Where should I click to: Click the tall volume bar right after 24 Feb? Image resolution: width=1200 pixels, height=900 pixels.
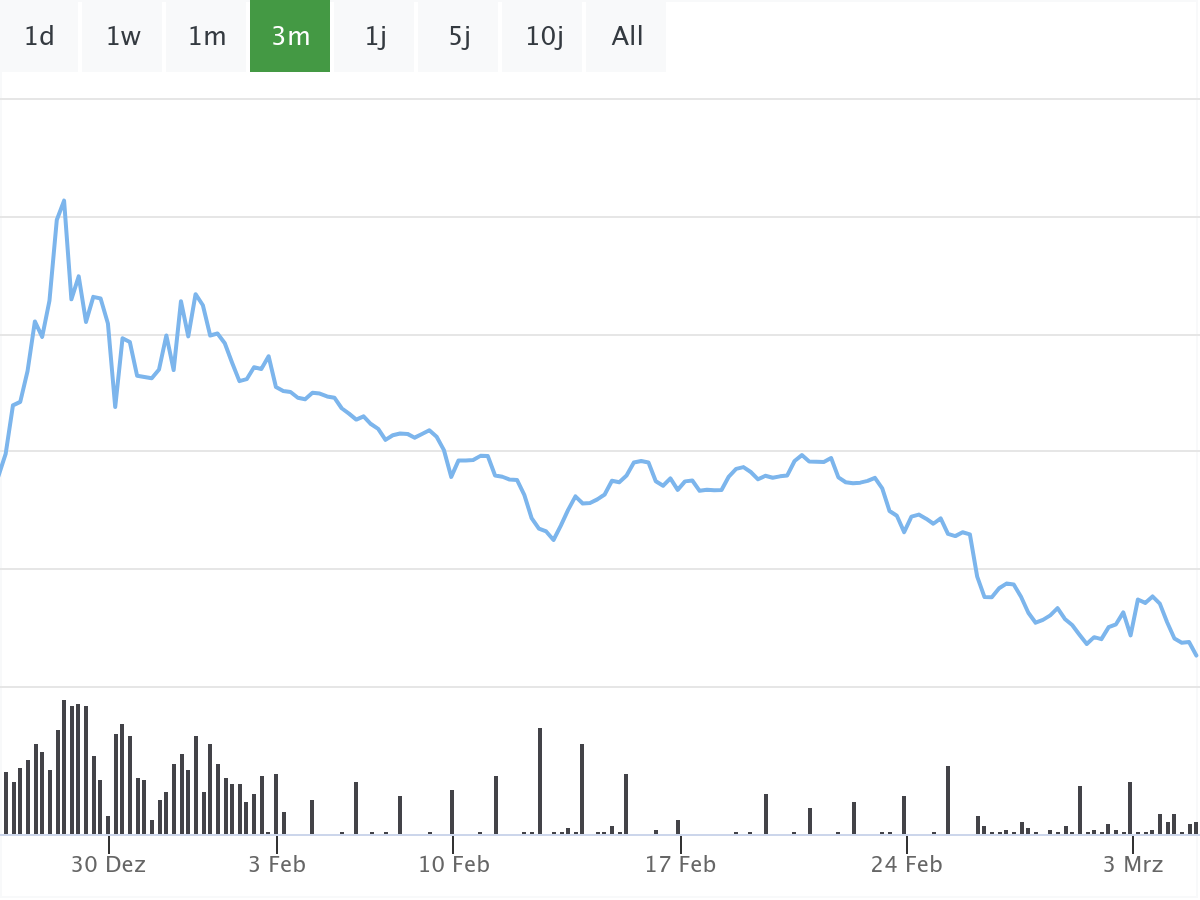[948, 800]
